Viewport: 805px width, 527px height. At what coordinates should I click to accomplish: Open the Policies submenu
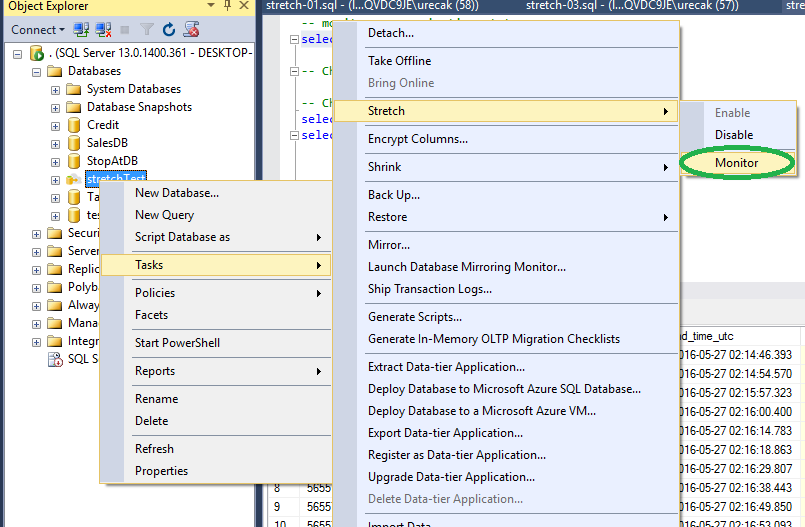(216, 293)
